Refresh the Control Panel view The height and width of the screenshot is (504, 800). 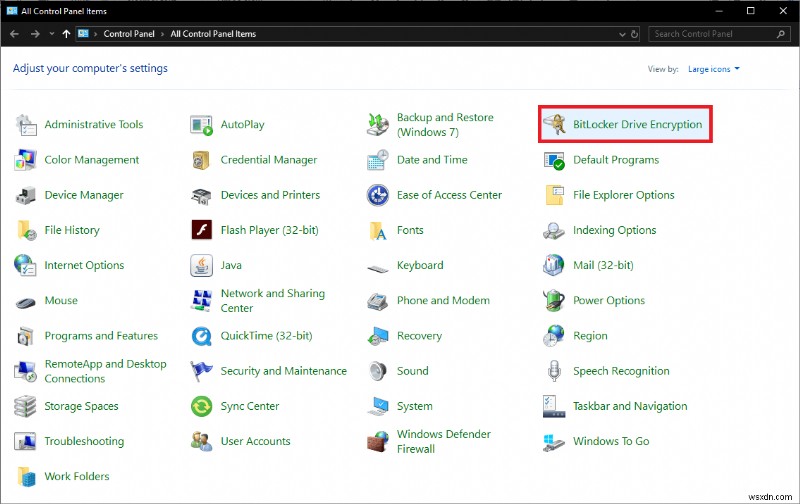634,34
